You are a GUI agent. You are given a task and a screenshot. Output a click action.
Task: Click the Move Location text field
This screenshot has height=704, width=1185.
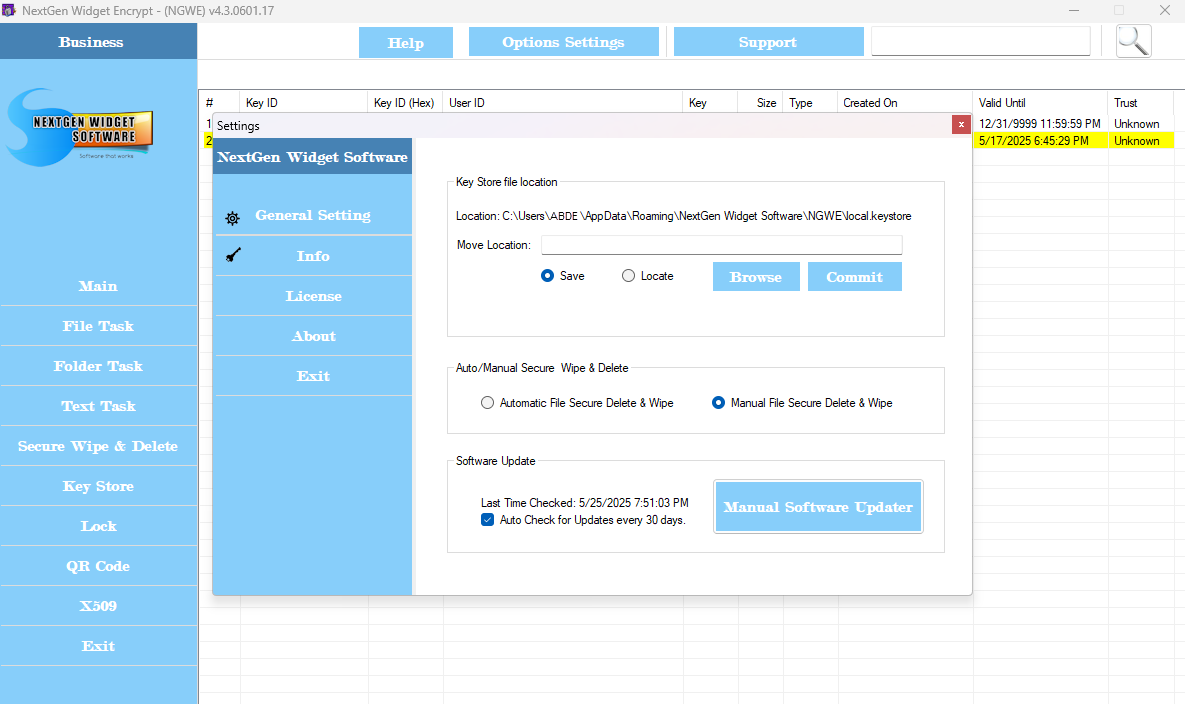pos(721,245)
